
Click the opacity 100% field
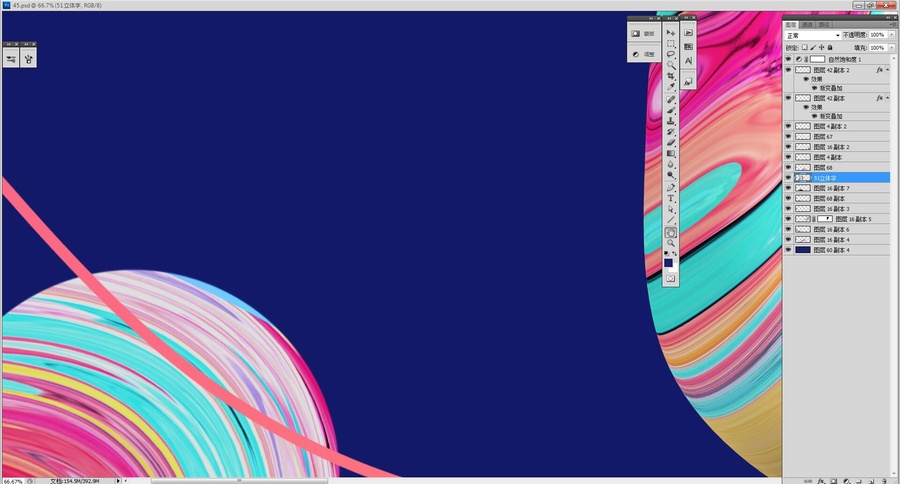pos(878,35)
